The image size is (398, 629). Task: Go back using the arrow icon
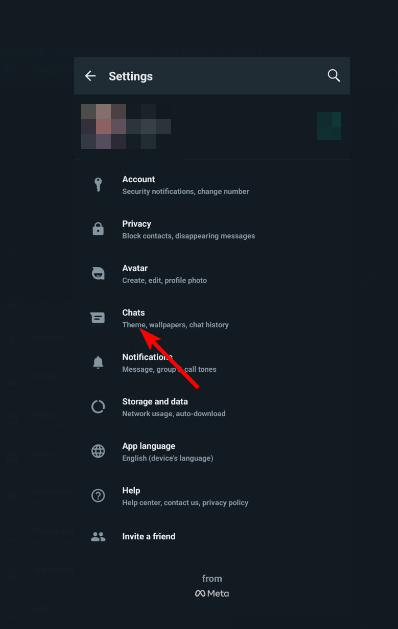coord(90,76)
